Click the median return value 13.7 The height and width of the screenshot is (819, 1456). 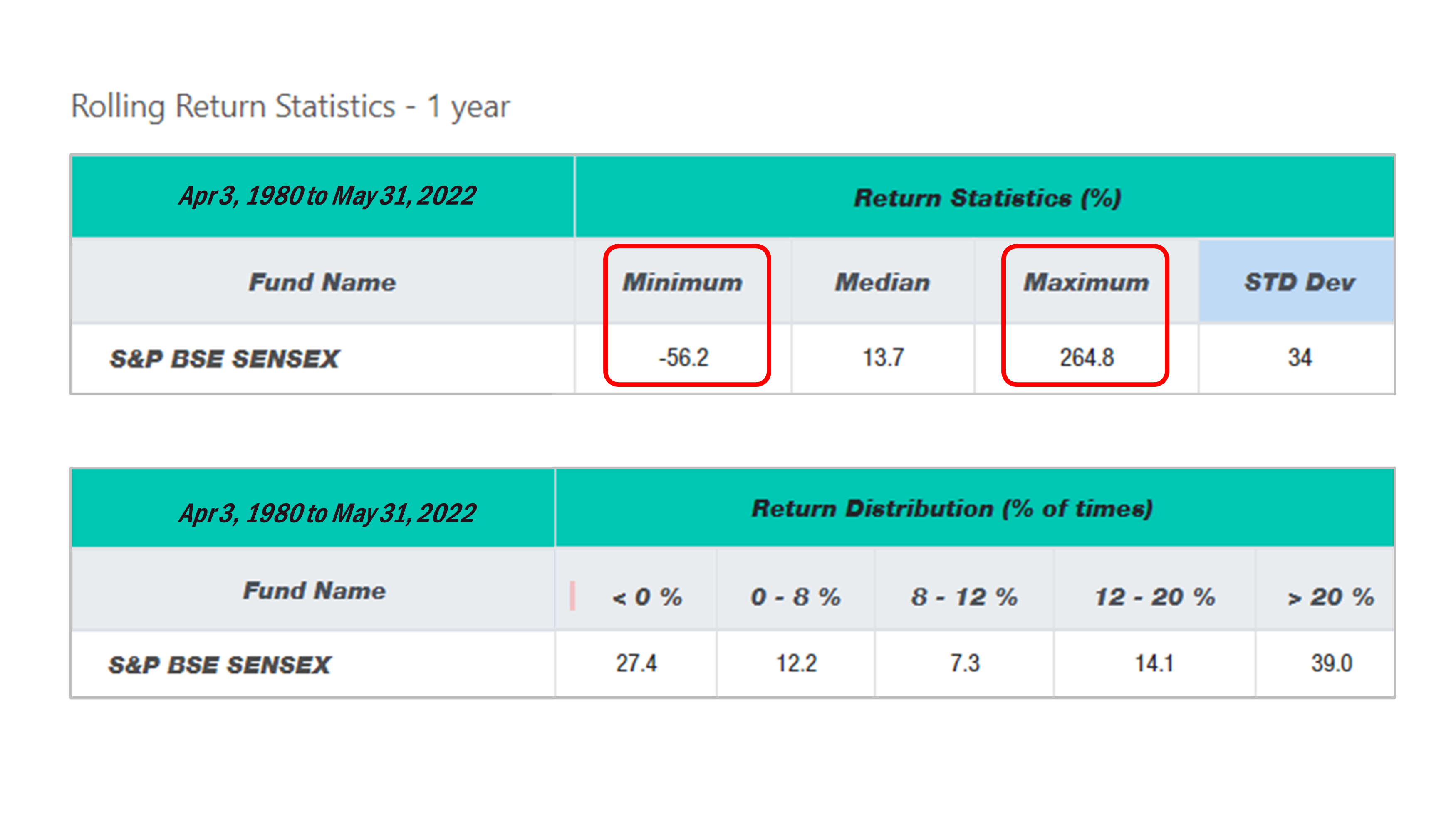coord(883,358)
